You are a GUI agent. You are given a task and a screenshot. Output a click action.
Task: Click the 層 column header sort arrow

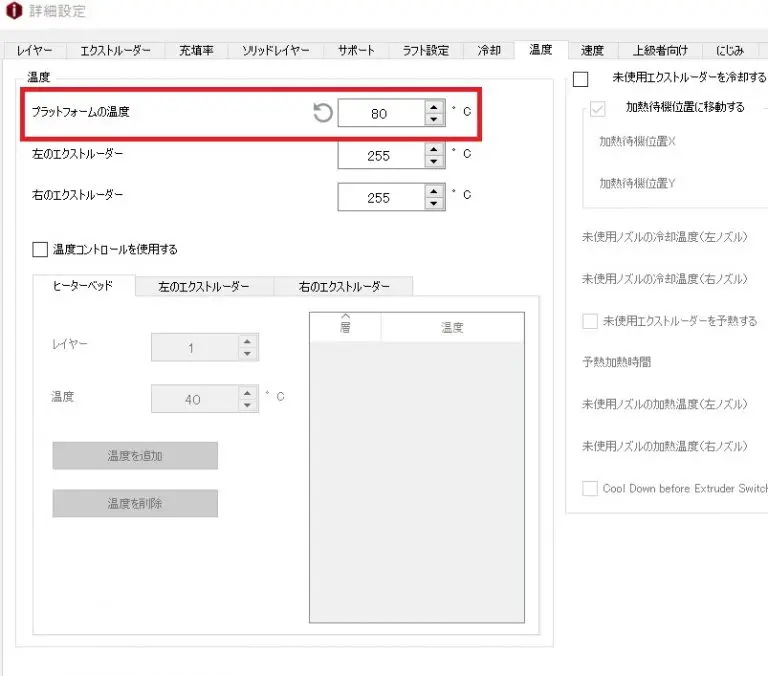click(x=345, y=318)
